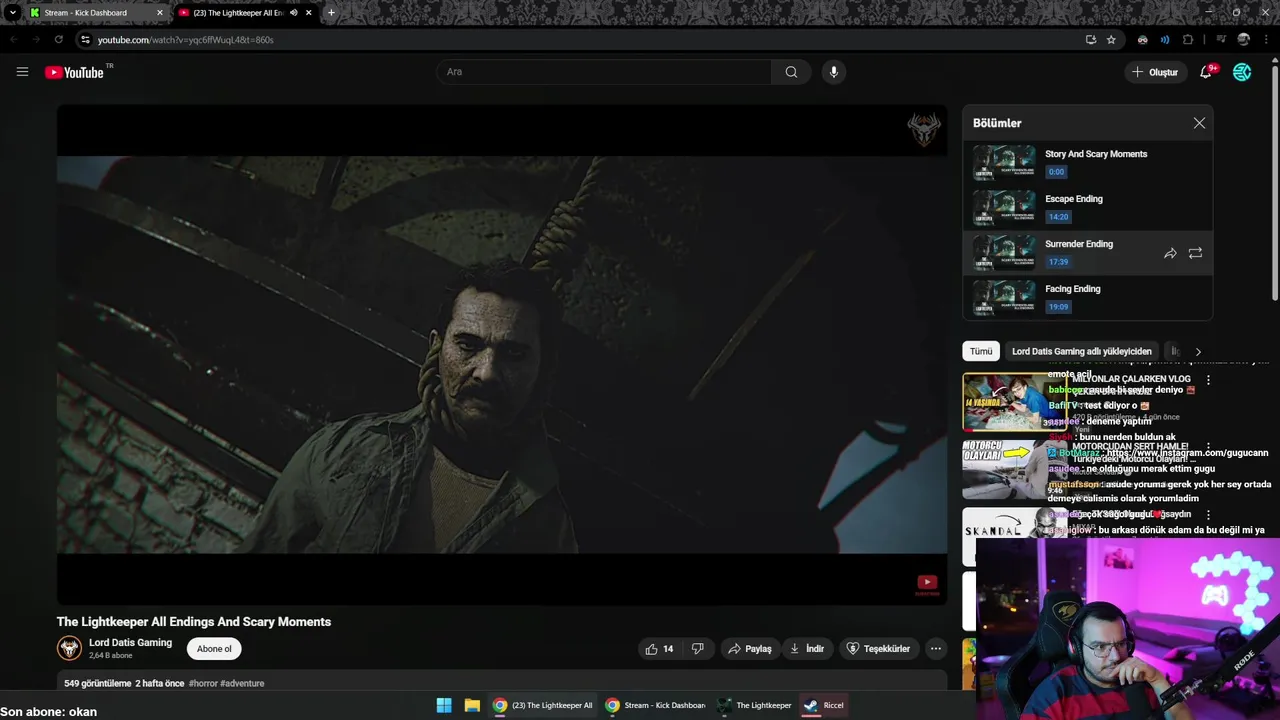Open The Lightkeeper taskbar app
The image size is (1280, 720).
coord(755,705)
